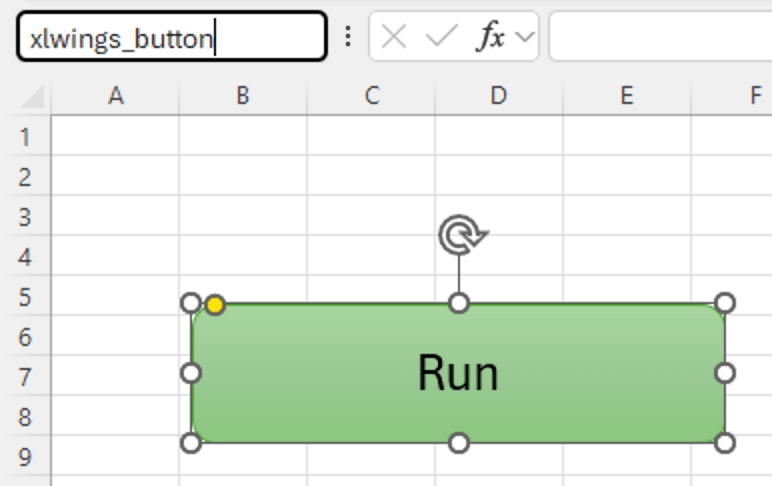
Task: Click the Enter checkmark formula icon
Action: click(x=440, y=38)
